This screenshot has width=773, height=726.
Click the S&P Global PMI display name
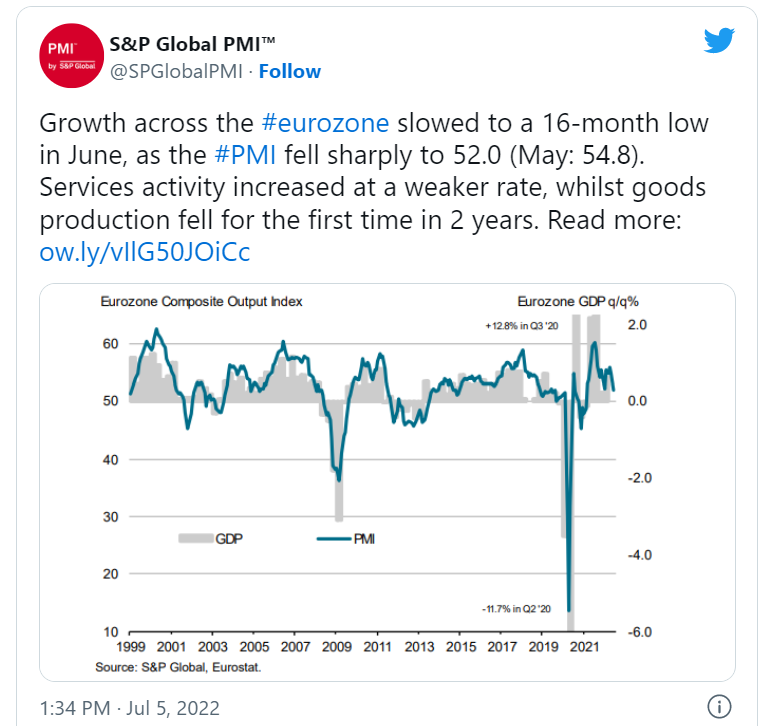click(x=192, y=45)
